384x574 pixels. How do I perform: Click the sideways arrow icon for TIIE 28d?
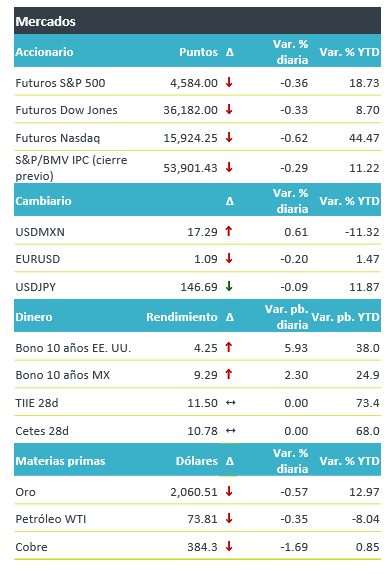coord(231,403)
